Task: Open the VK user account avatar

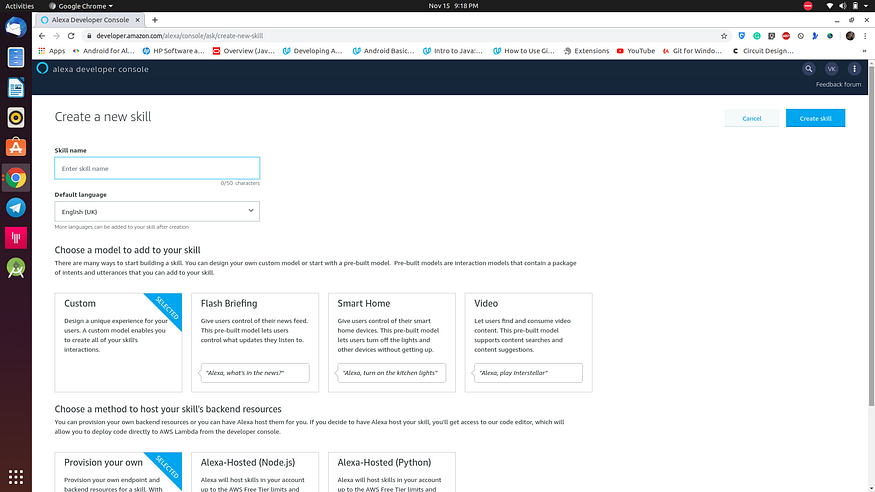Action: click(x=831, y=69)
